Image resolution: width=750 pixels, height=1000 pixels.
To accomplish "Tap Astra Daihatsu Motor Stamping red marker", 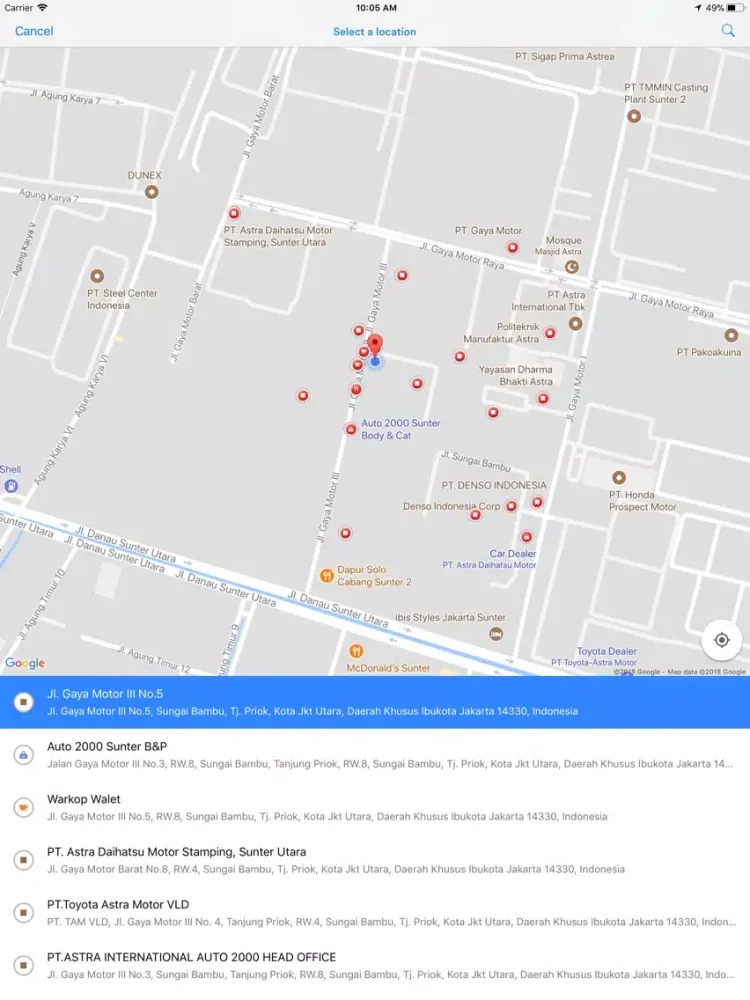I will 234,213.
